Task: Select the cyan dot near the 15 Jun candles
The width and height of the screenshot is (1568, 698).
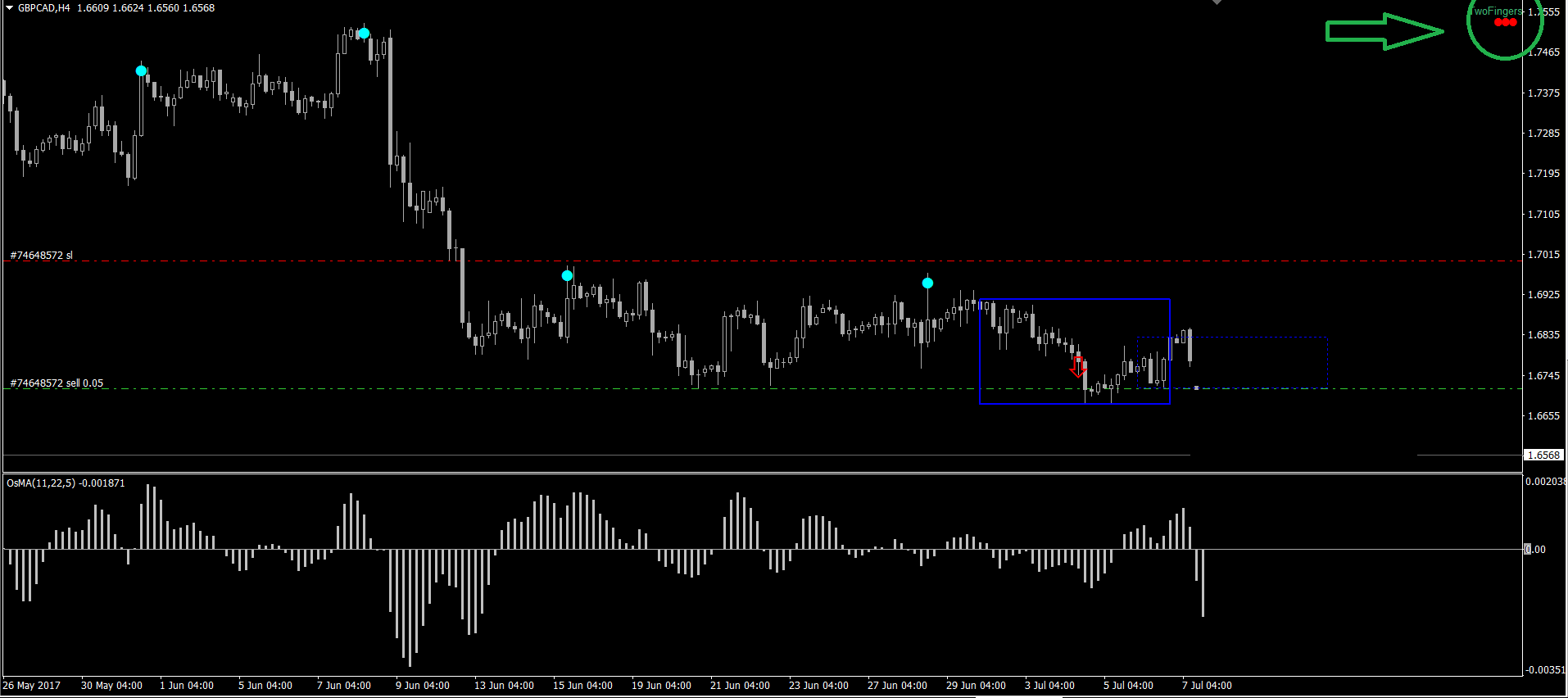Action: pyautogui.click(x=567, y=275)
